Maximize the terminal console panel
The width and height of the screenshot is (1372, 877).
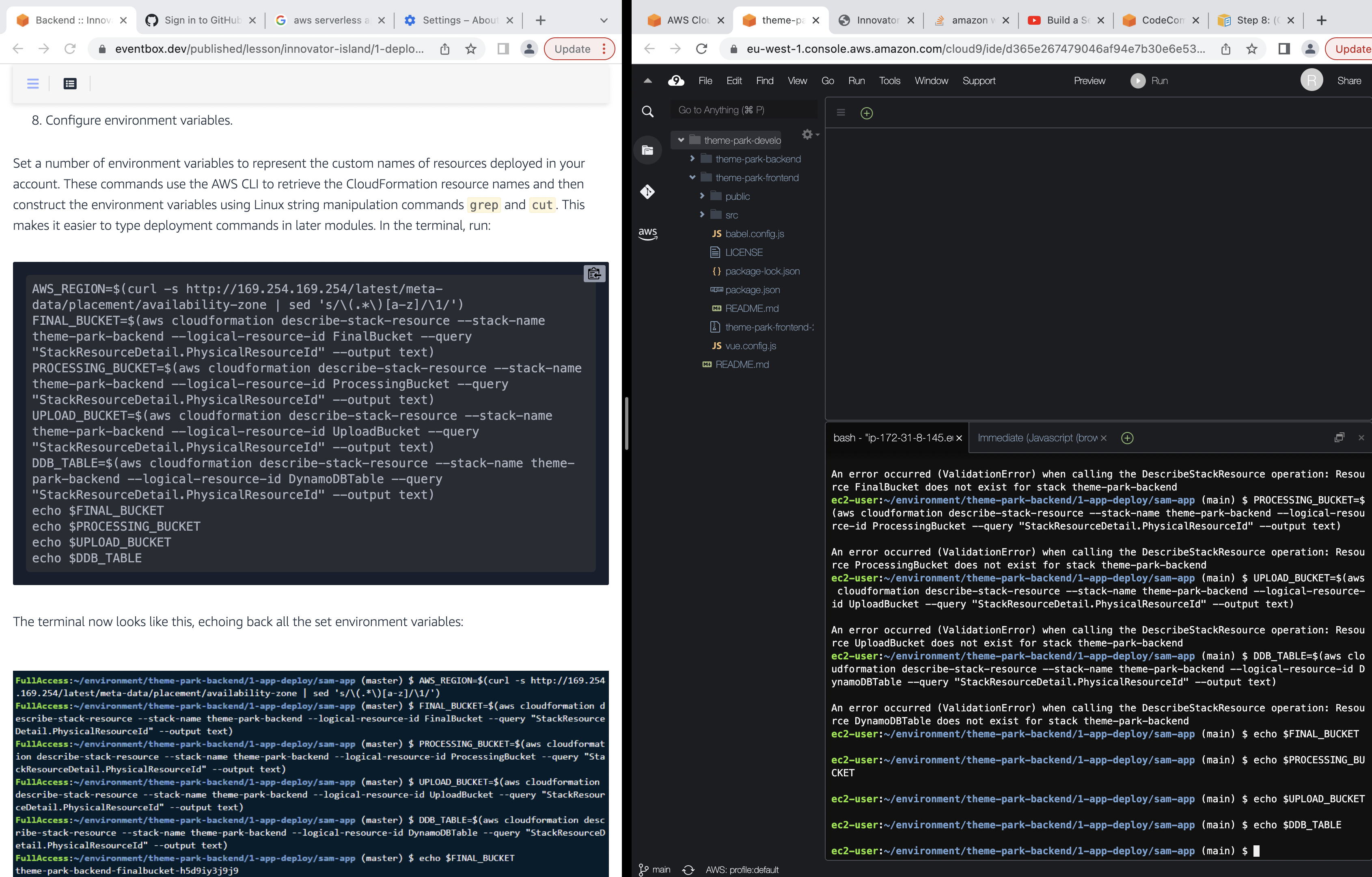click(x=1339, y=437)
